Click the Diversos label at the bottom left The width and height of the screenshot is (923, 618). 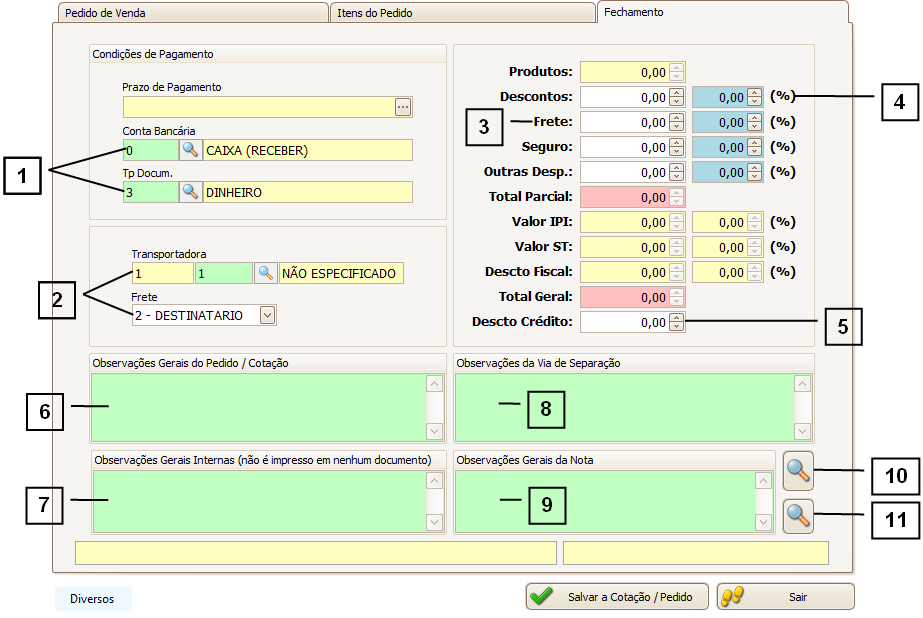click(x=92, y=599)
